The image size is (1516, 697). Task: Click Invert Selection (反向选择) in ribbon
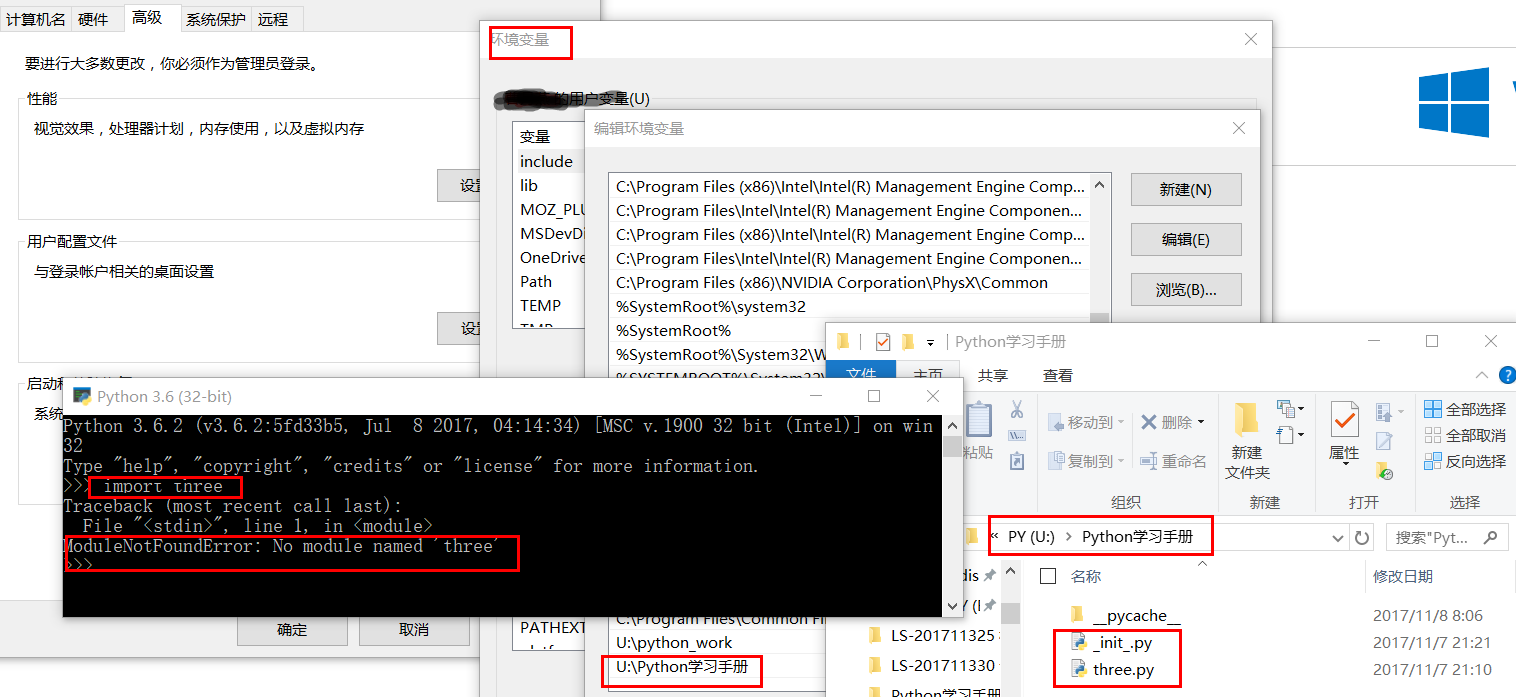pyautogui.click(x=1433, y=461)
